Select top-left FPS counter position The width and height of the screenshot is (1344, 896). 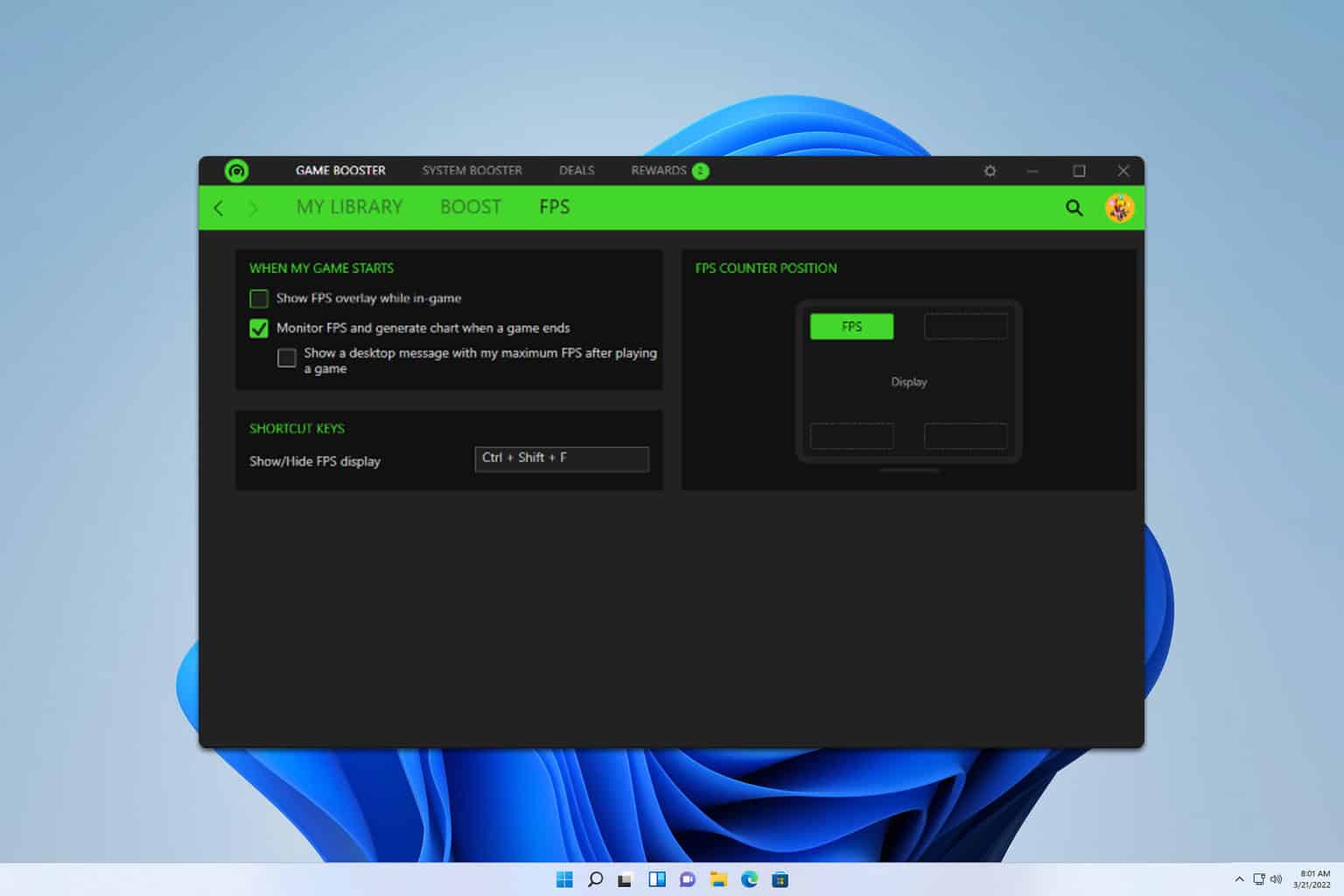point(851,326)
